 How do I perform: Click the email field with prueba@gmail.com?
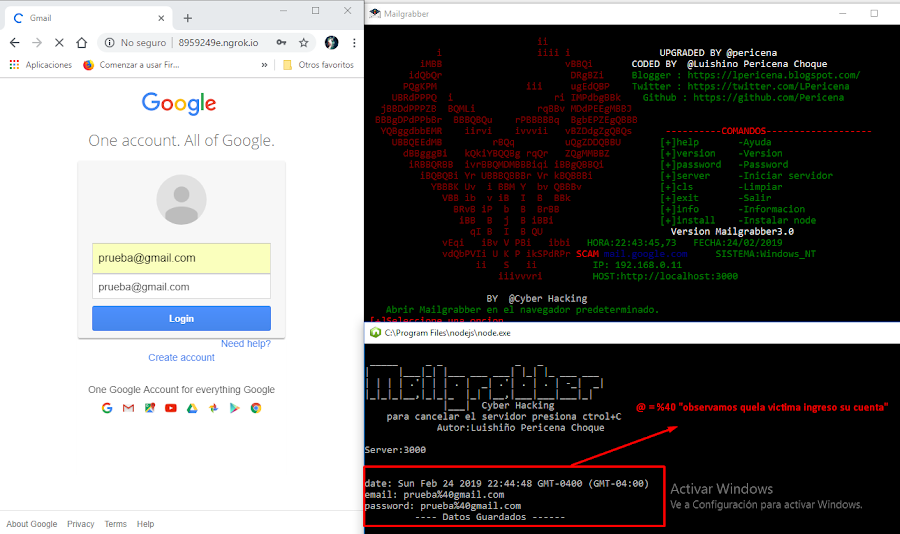tap(181, 258)
